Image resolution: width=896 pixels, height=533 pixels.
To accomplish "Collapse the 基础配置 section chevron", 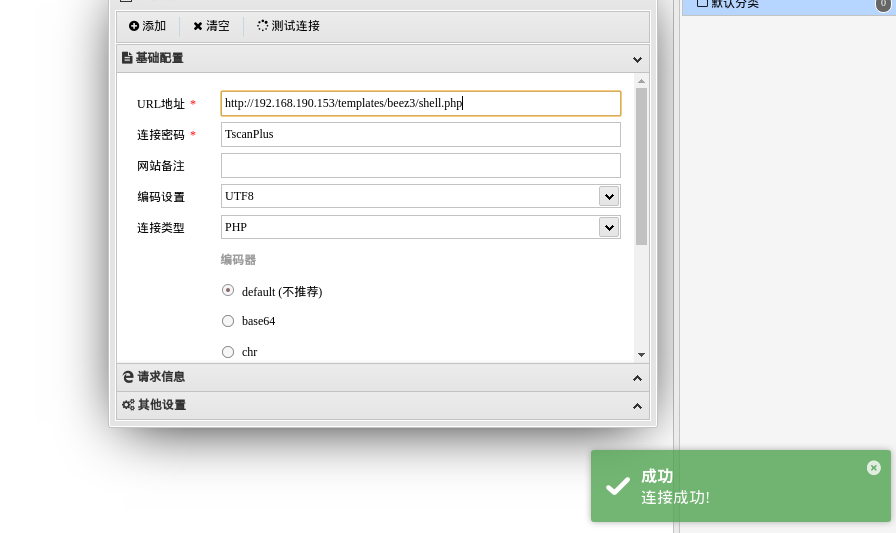I will click(x=637, y=59).
